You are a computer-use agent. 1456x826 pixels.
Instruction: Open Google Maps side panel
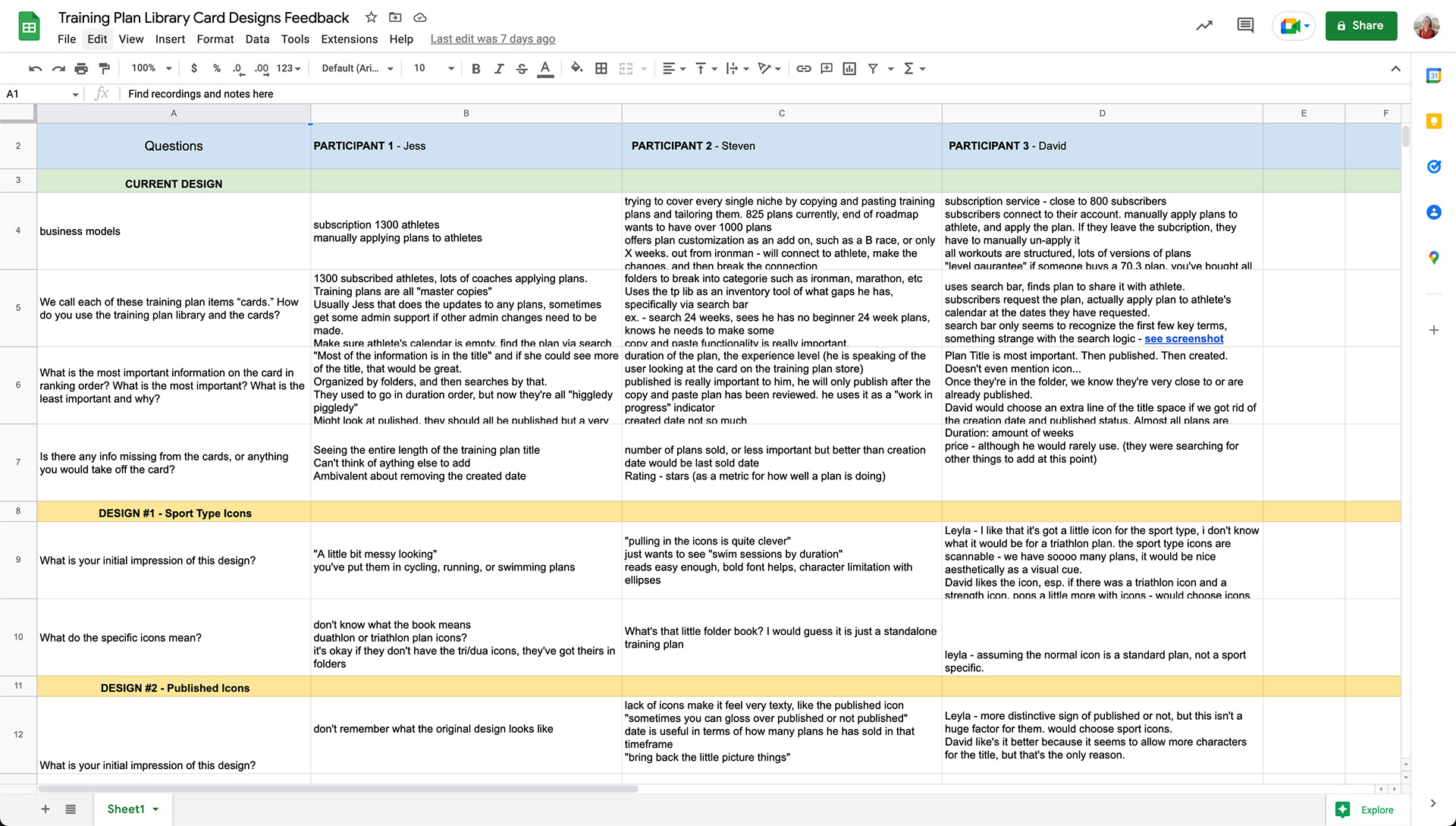[x=1433, y=258]
